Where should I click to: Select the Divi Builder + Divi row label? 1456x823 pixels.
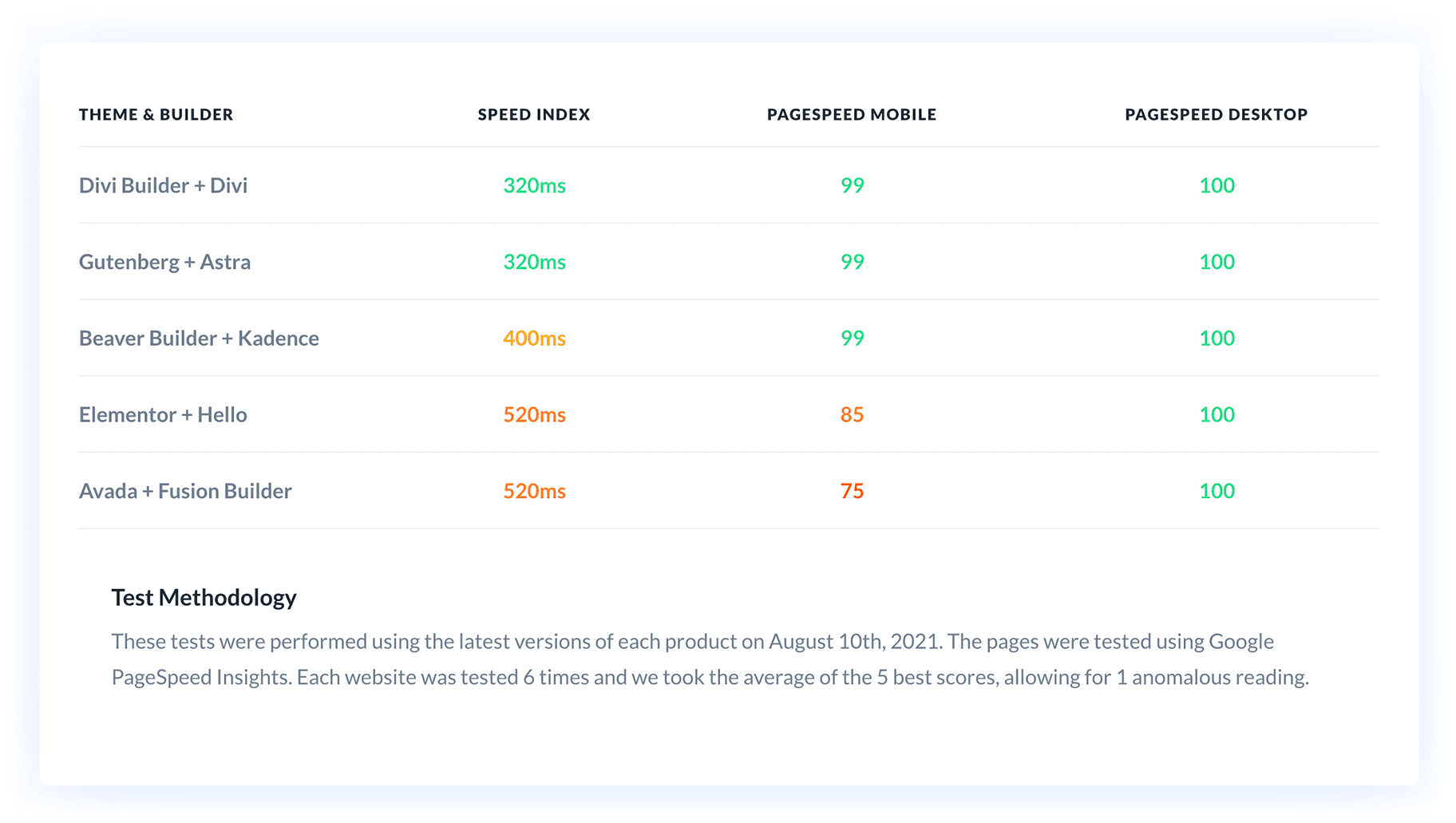[163, 185]
